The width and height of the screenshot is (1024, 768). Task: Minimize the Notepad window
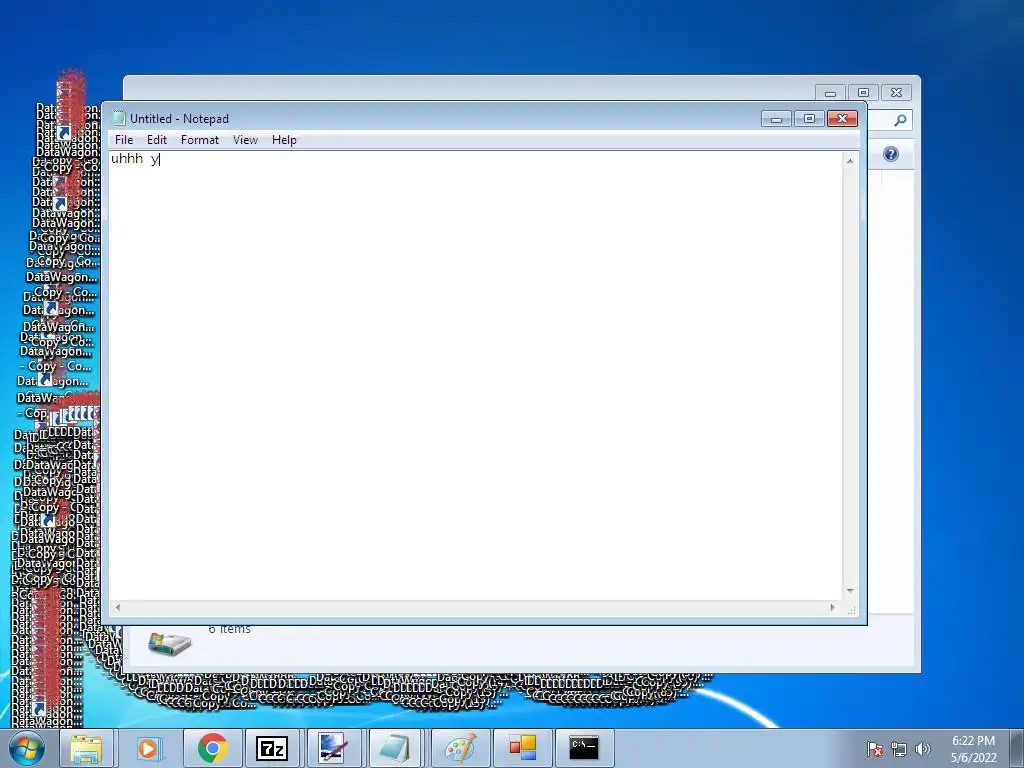click(776, 119)
